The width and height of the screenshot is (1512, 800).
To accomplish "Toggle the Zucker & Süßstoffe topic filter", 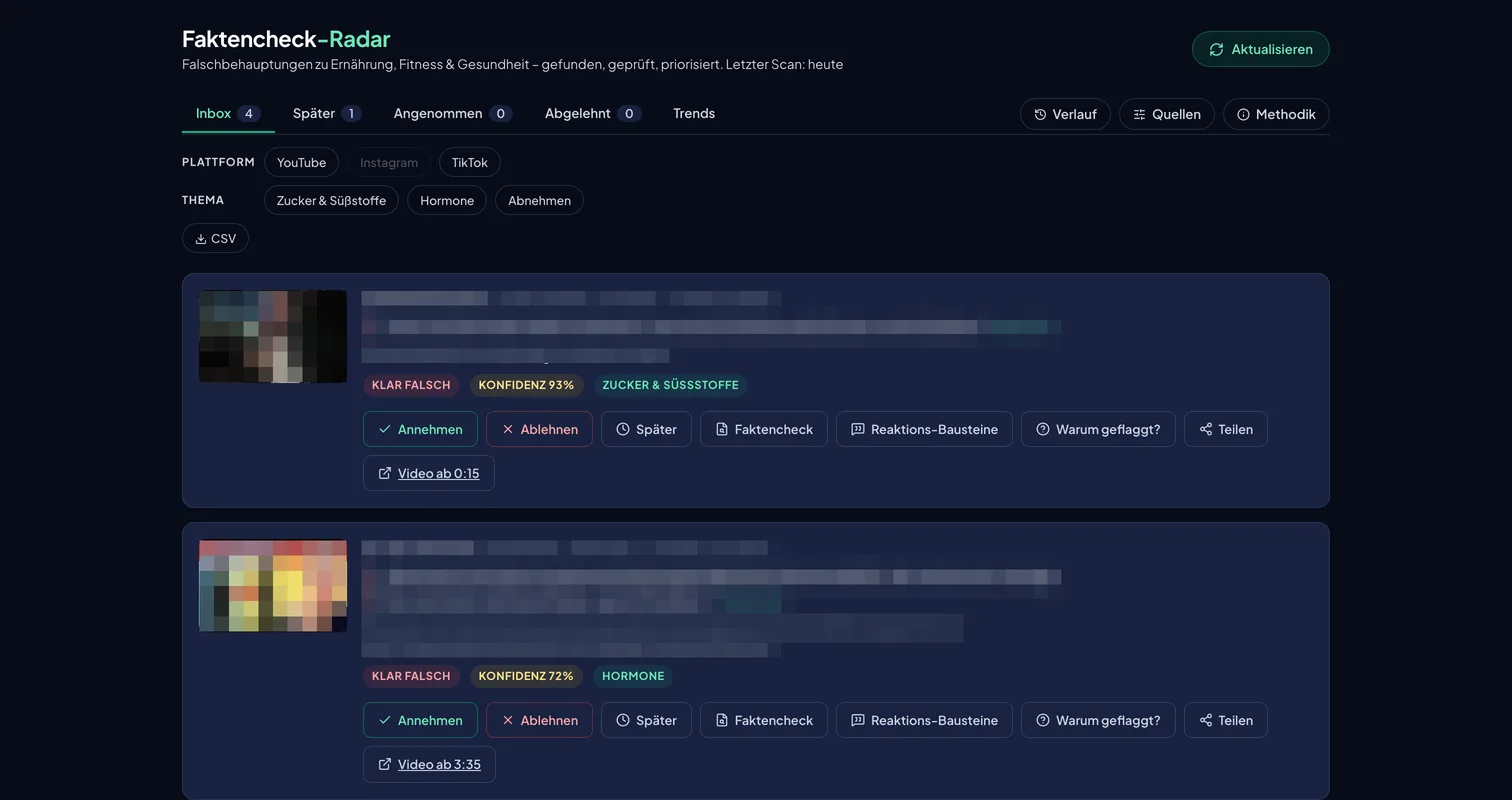I will tap(331, 200).
